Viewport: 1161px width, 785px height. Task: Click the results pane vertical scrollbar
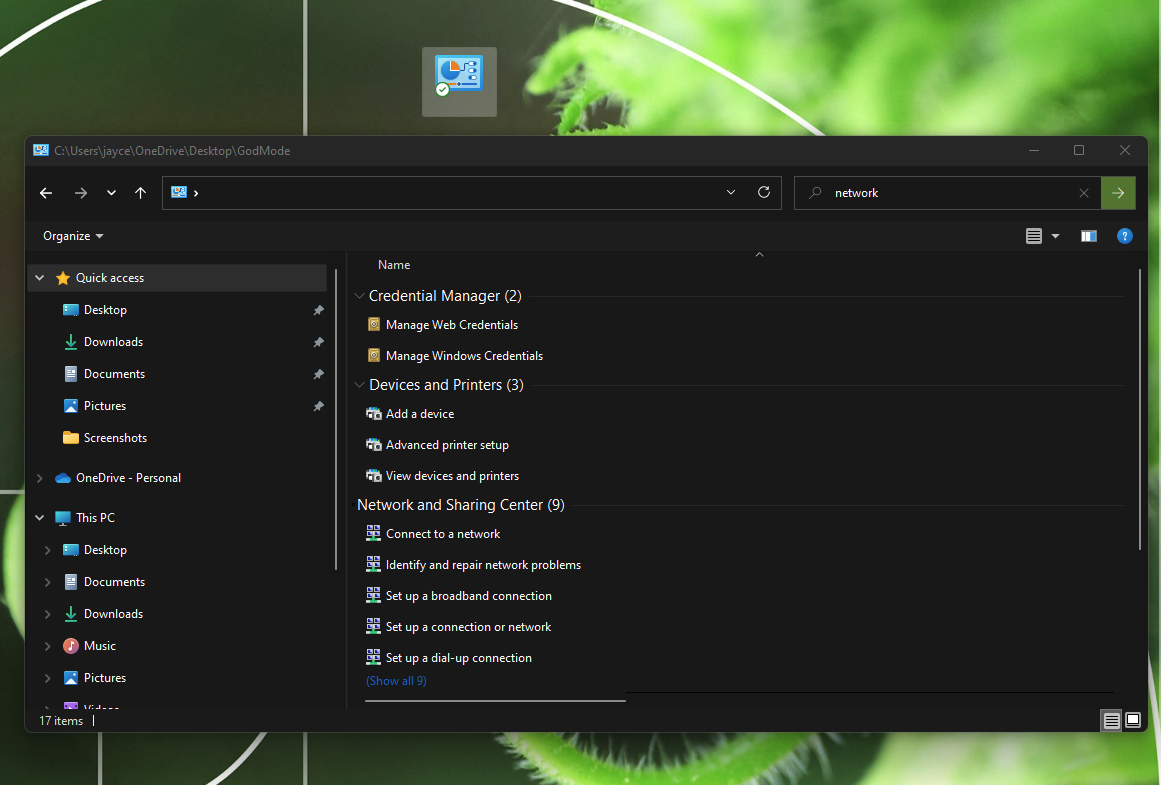(1141, 409)
